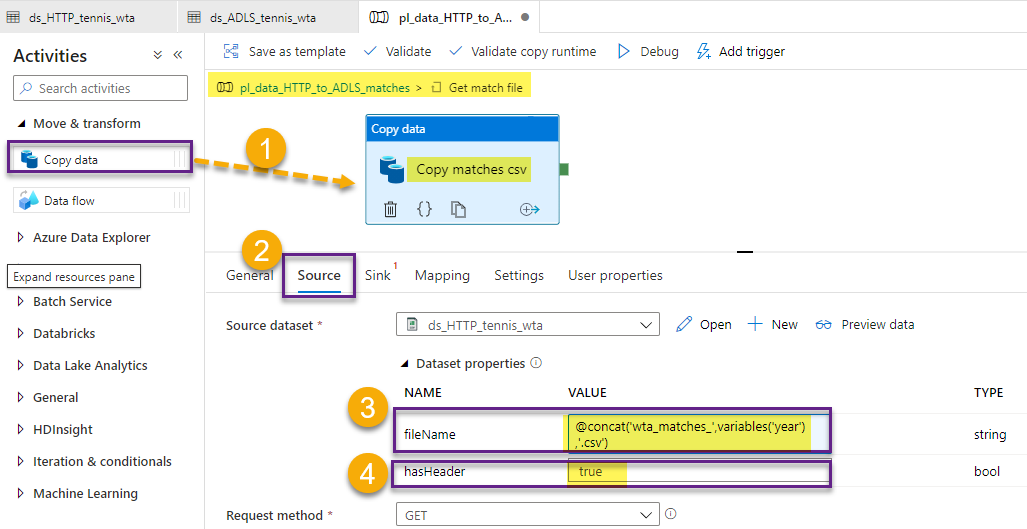The width and height of the screenshot is (1027, 529).
Task: Click Preview data link
Action: point(866,325)
